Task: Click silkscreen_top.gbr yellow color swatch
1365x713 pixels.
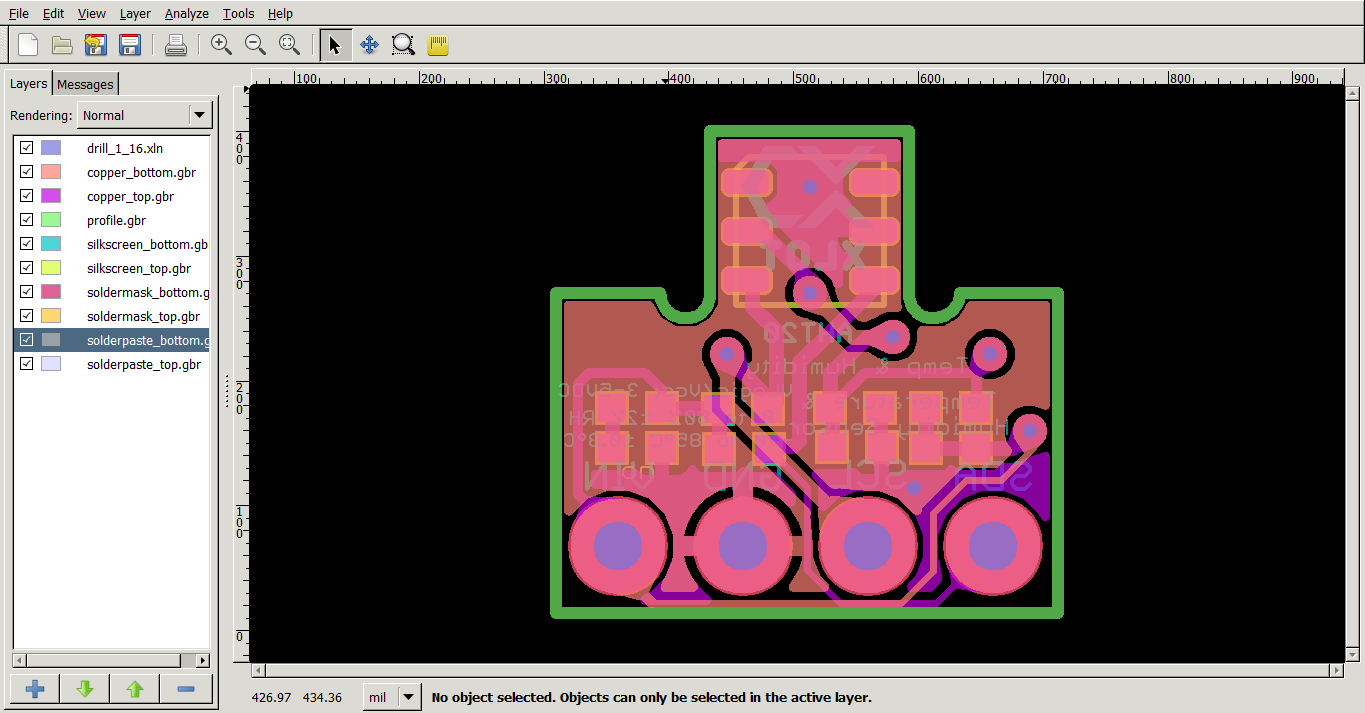Action: (x=50, y=268)
